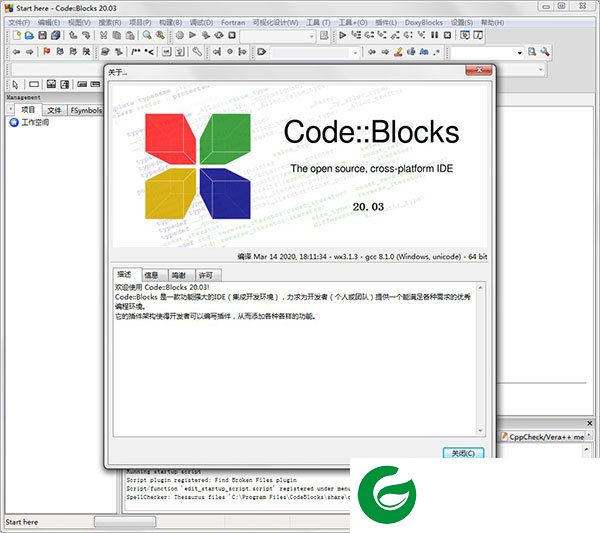The width and height of the screenshot is (600, 533).
Task: Click the Replace icon next to Find
Action: [x=160, y=36]
